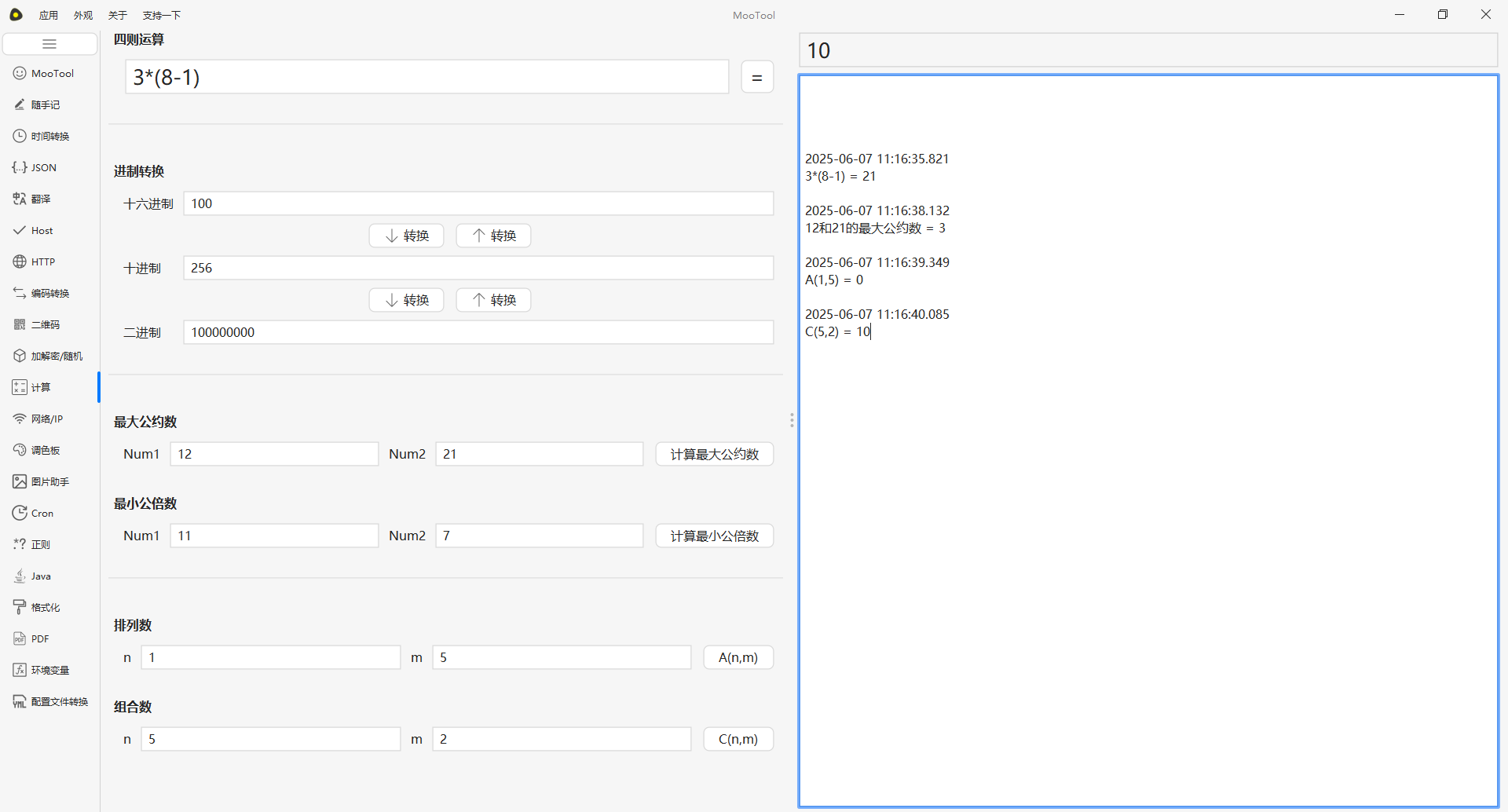This screenshot has width=1508, height=812.
Task: Open the 应用 menu
Action: click(49, 15)
